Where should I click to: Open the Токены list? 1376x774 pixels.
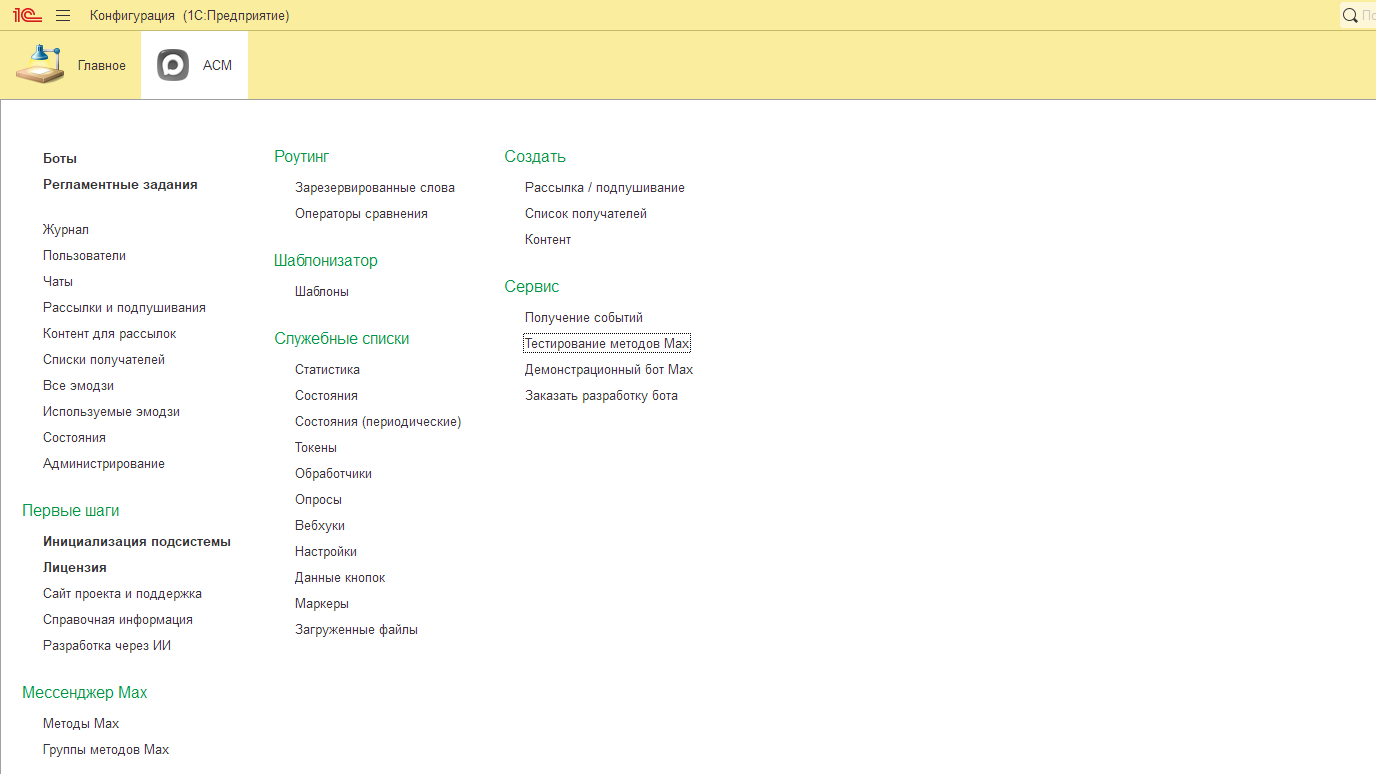point(316,448)
